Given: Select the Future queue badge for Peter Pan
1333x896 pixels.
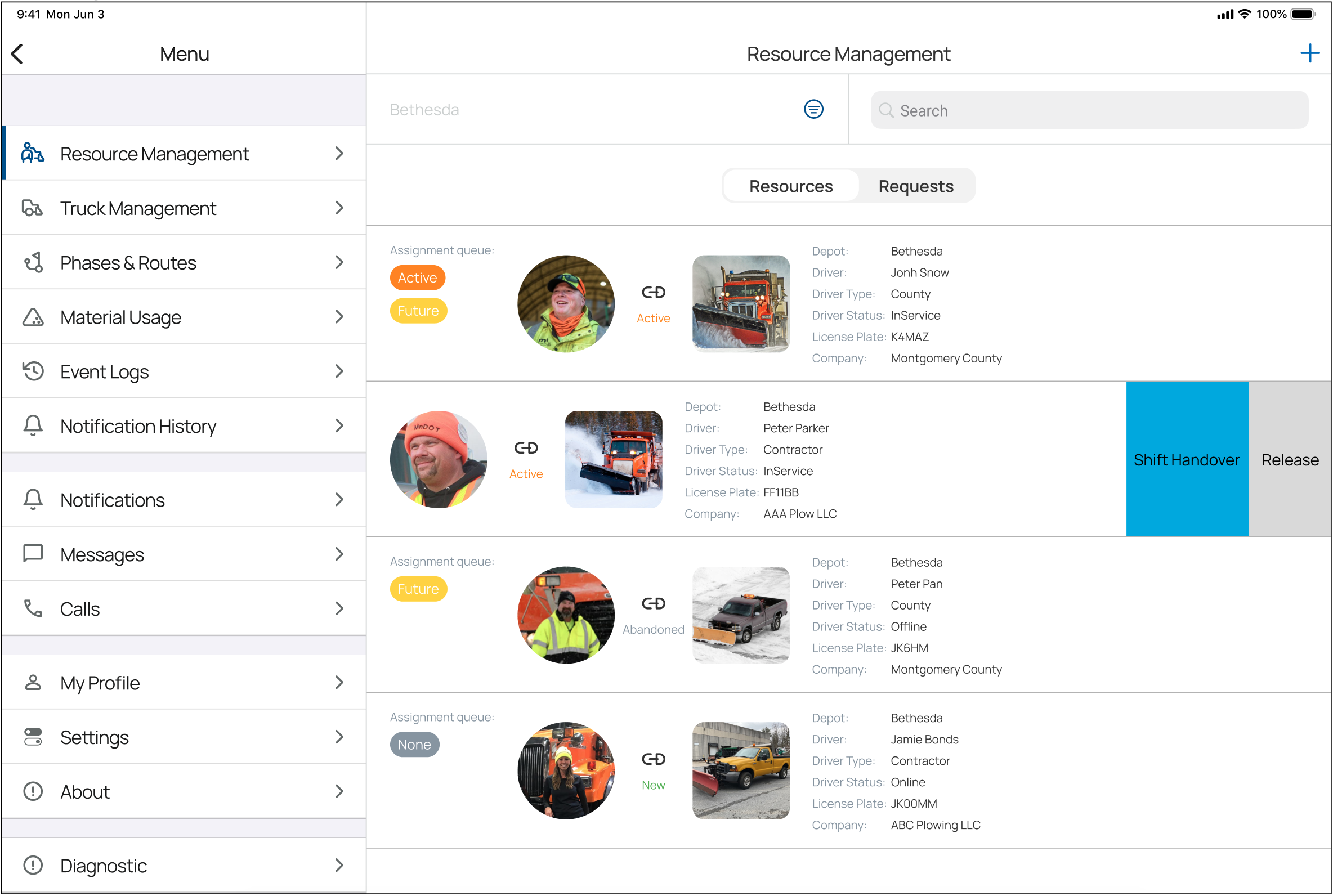Looking at the screenshot, I should [x=418, y=589].
